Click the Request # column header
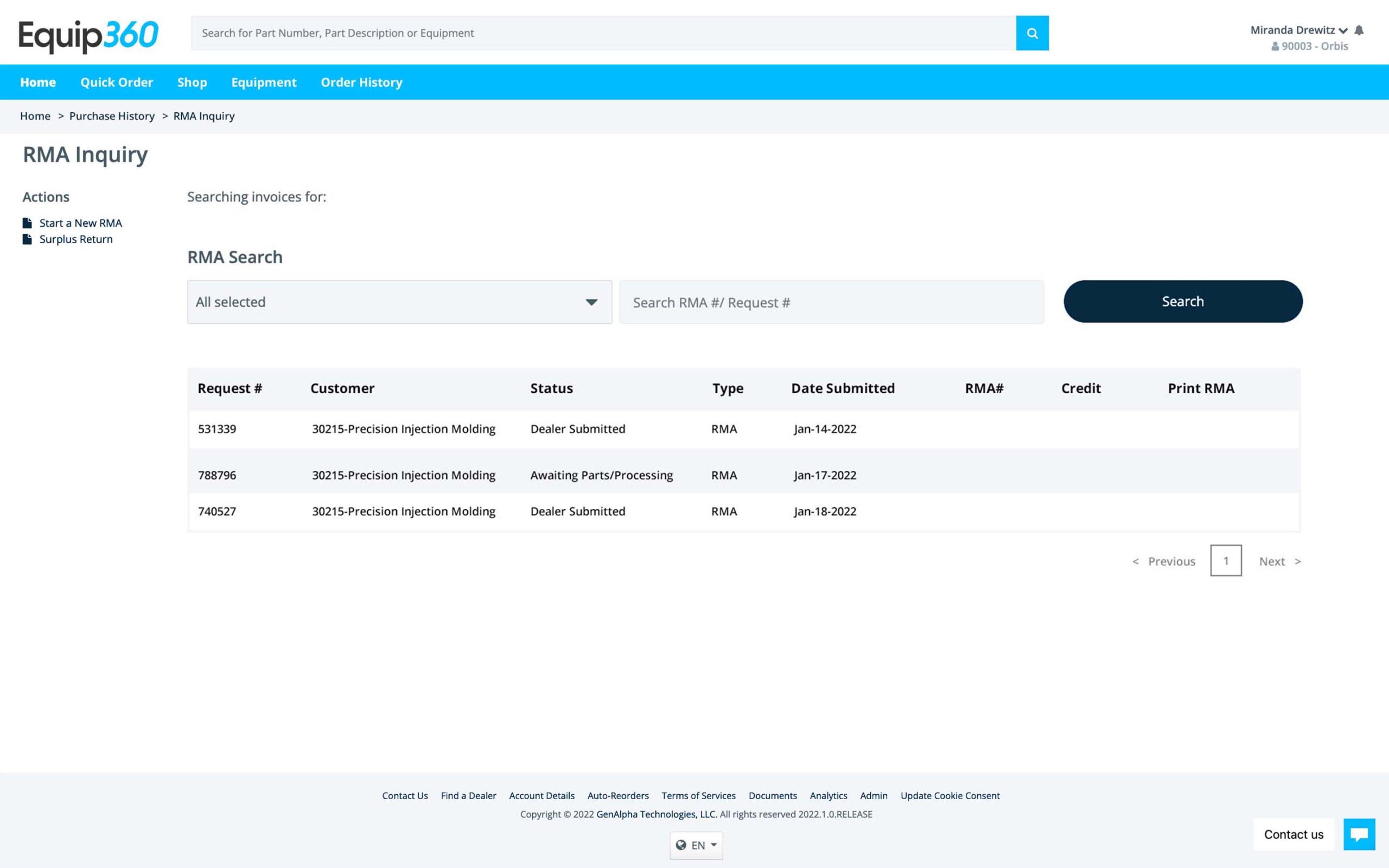 [230, 388]
